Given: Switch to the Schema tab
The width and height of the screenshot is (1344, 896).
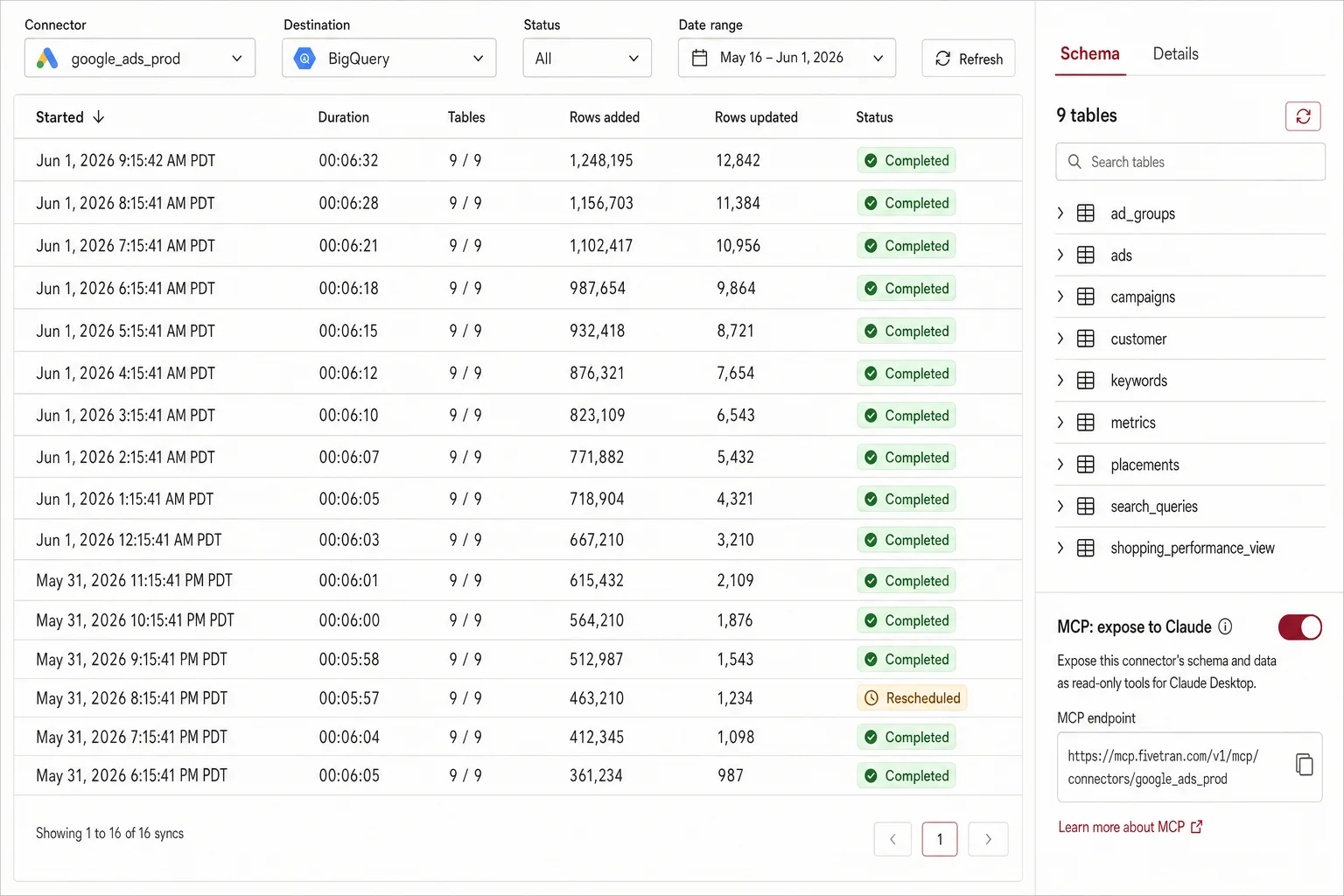Looking at the screenshot, I should pyautogui.click(x=1089, y=54).
